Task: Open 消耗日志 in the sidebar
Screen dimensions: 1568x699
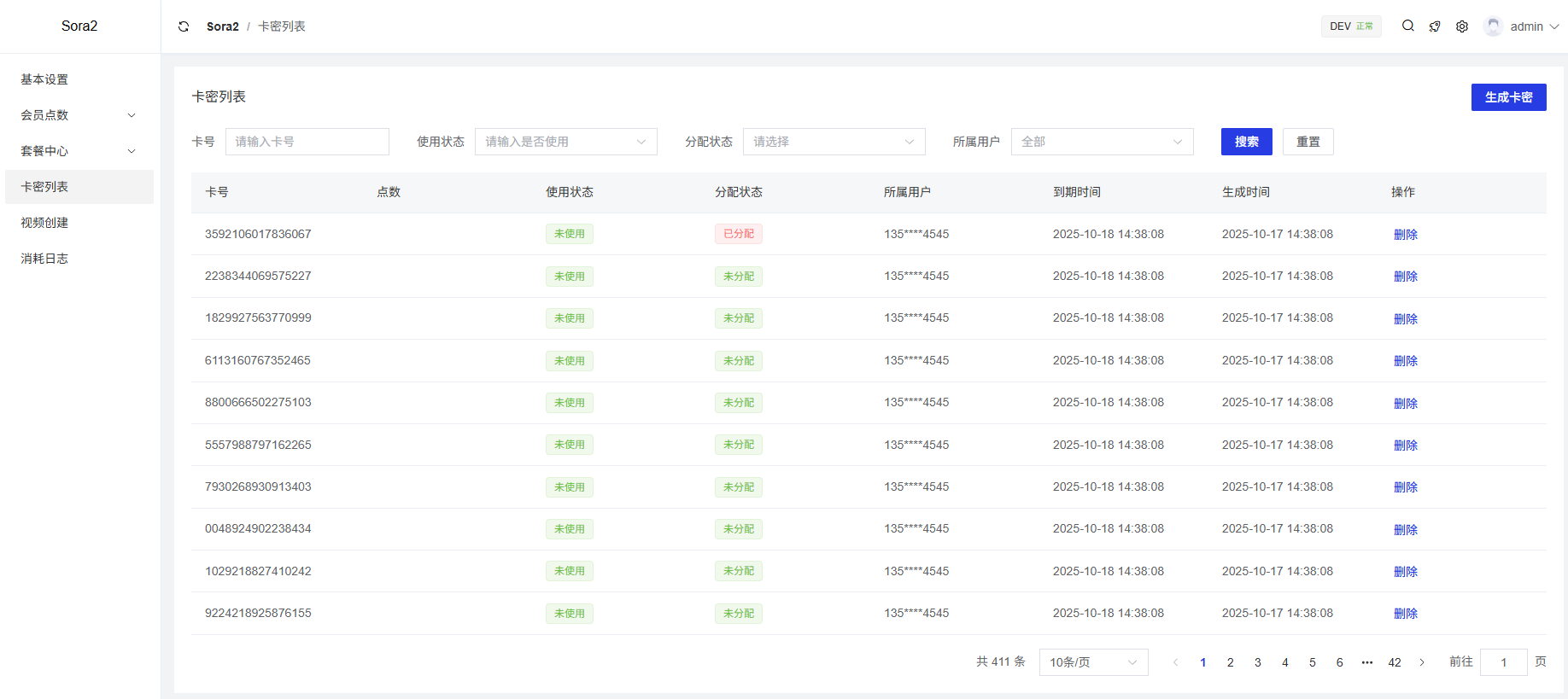Action: click(x=44, y=259)
